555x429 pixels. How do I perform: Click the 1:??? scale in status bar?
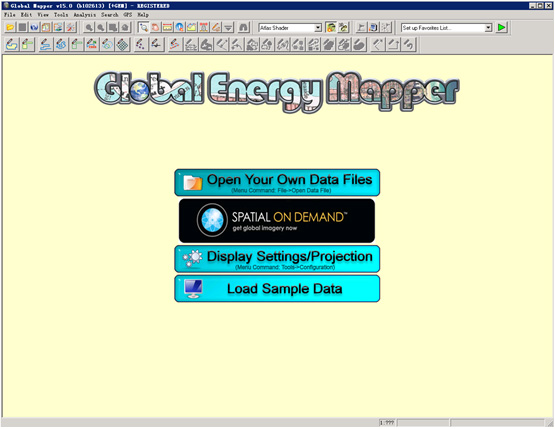click(387, 422)
